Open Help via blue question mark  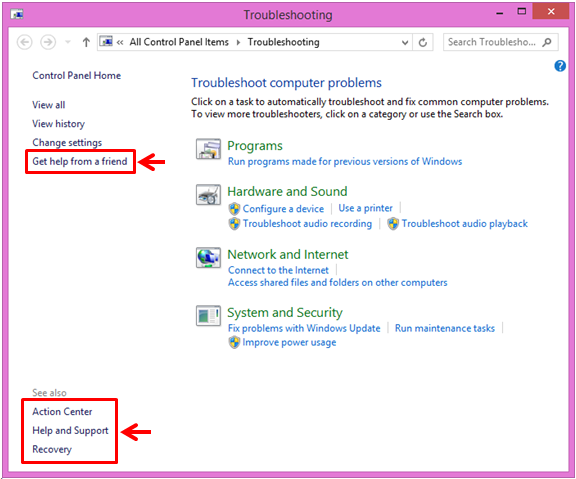[560, 66]
